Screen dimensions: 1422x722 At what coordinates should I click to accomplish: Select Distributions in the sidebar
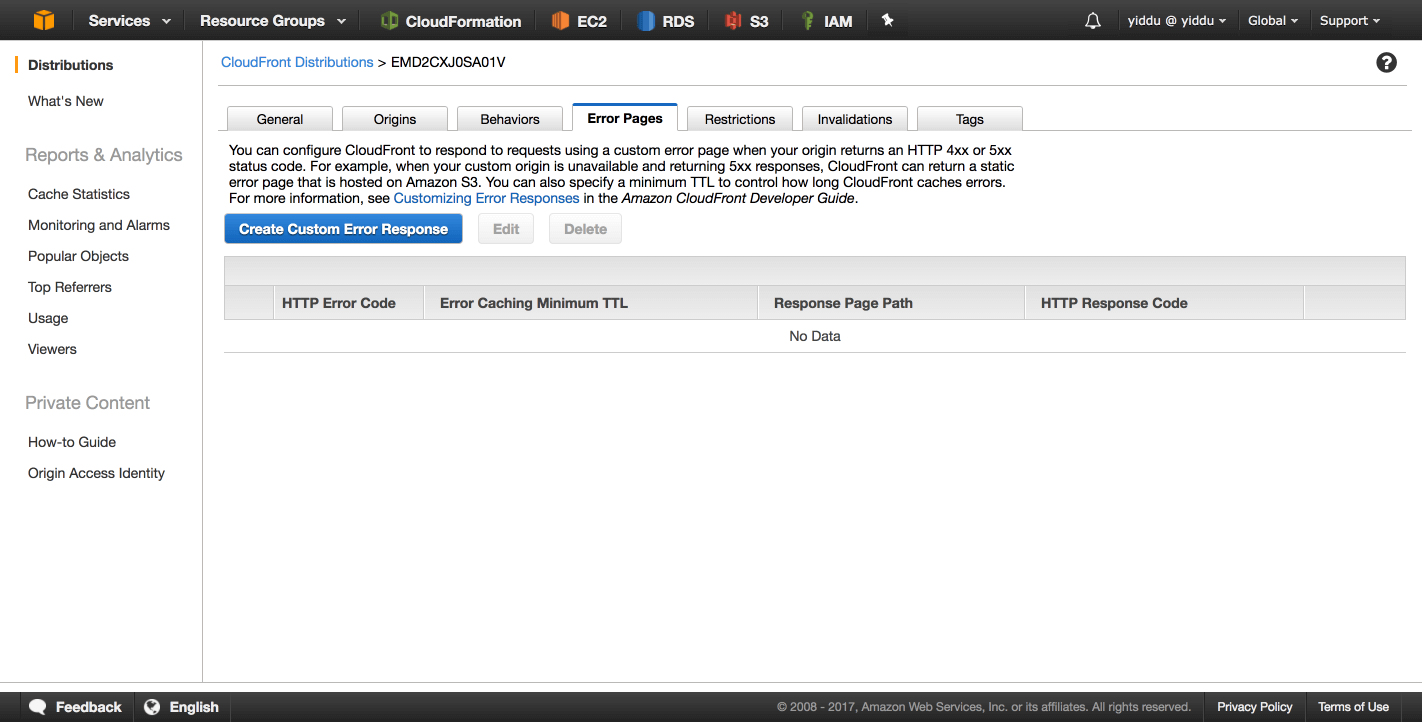coord(70,65)
